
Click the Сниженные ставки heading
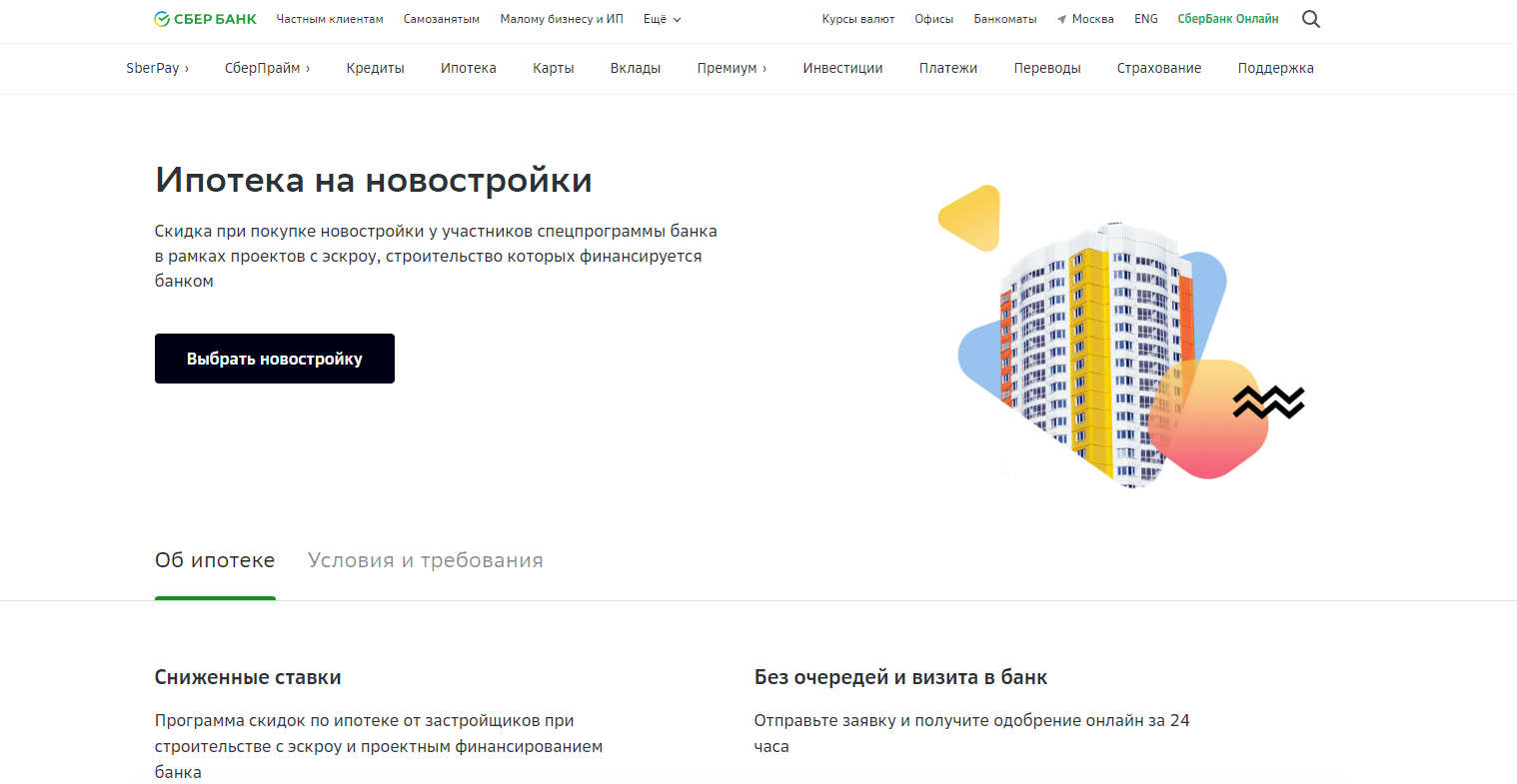click(x=248, y=677)
